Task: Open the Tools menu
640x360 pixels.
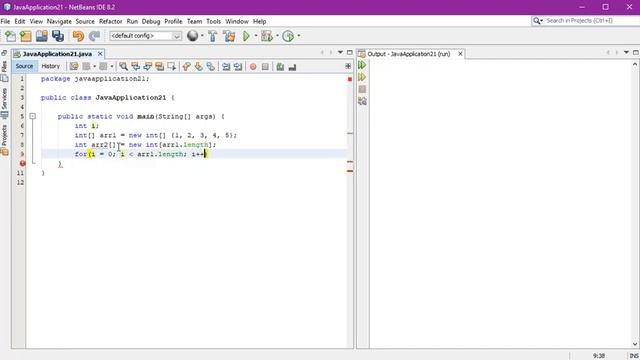Action: click(213, 21)
